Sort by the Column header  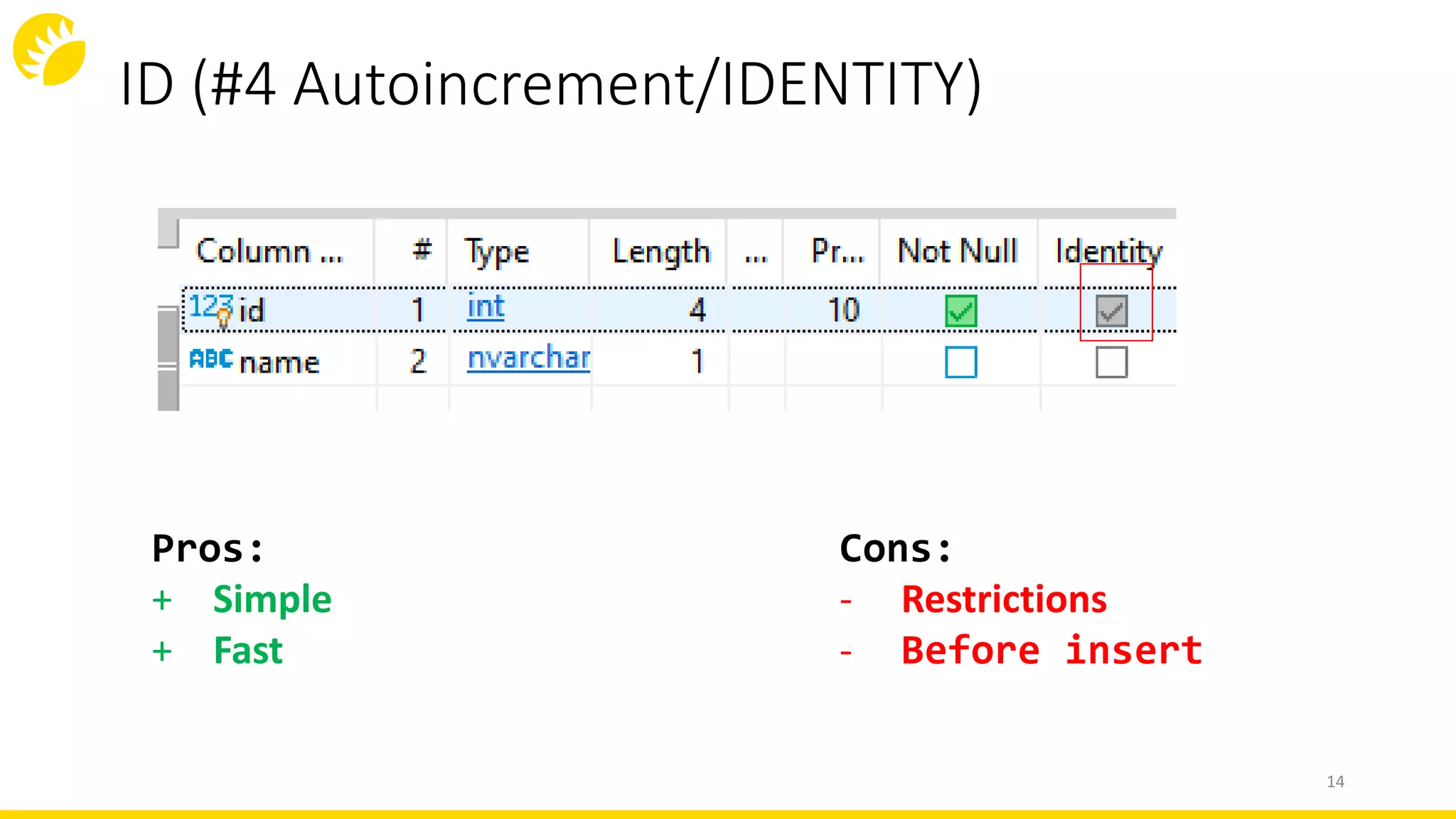click(269, 252)
